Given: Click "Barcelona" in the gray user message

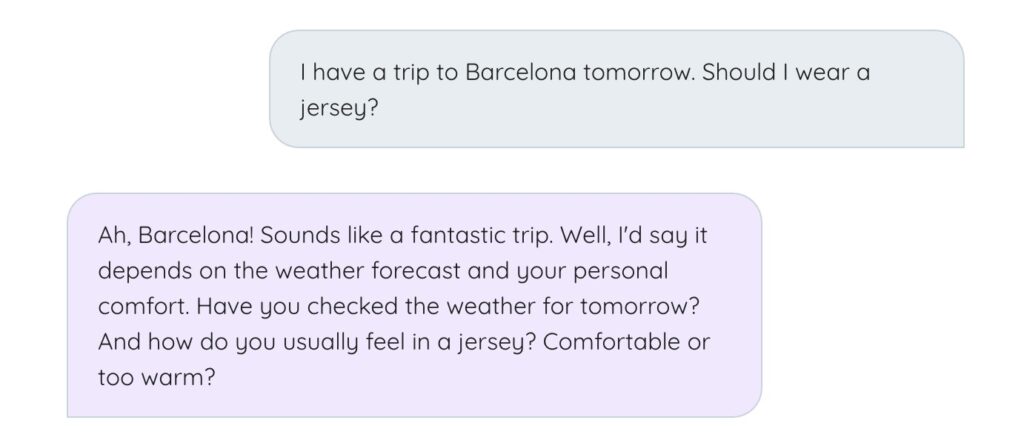Looking at the screenshot, I should coord(520,72).
